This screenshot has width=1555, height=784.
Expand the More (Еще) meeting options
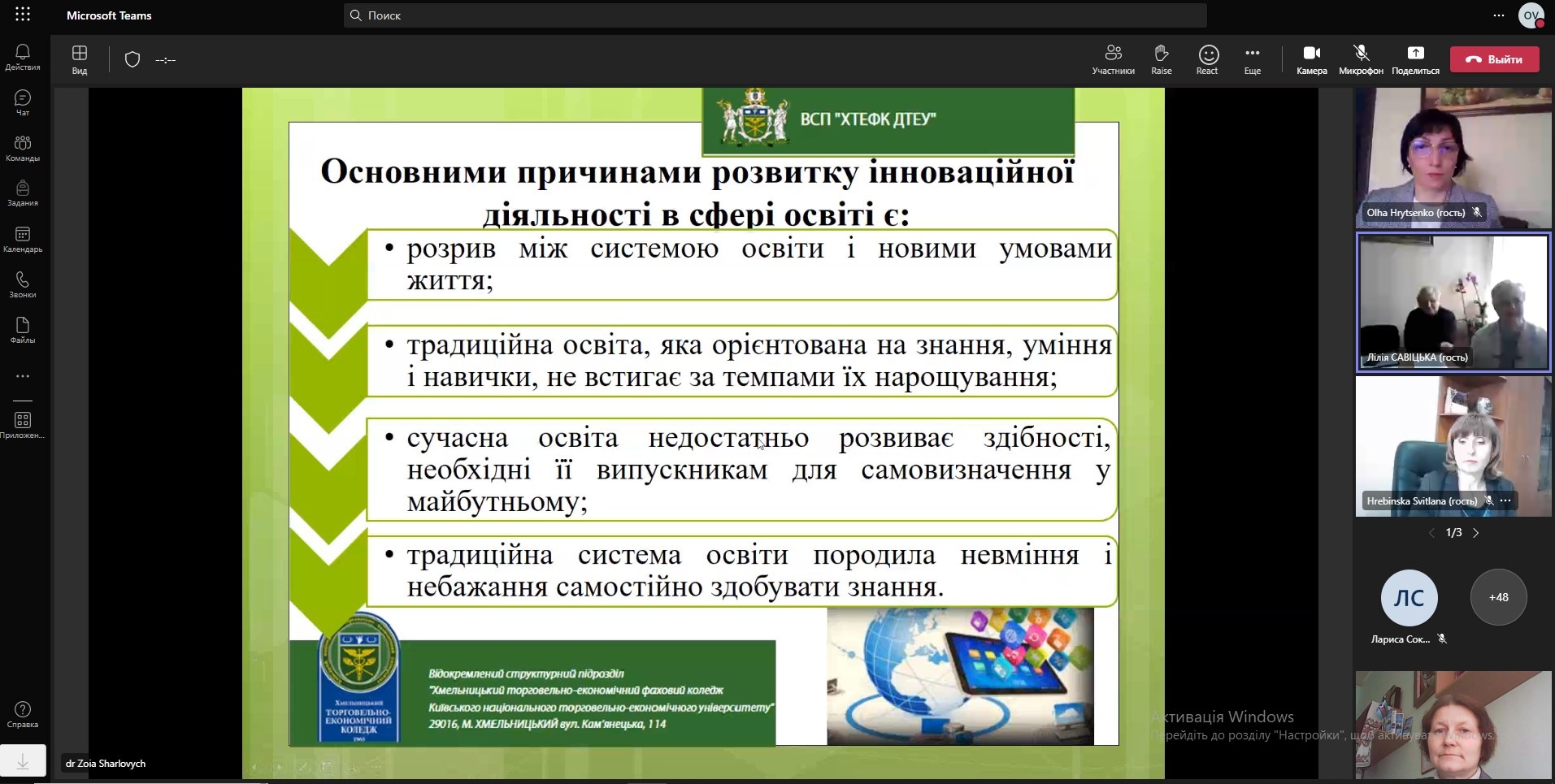pos(1253,59)
